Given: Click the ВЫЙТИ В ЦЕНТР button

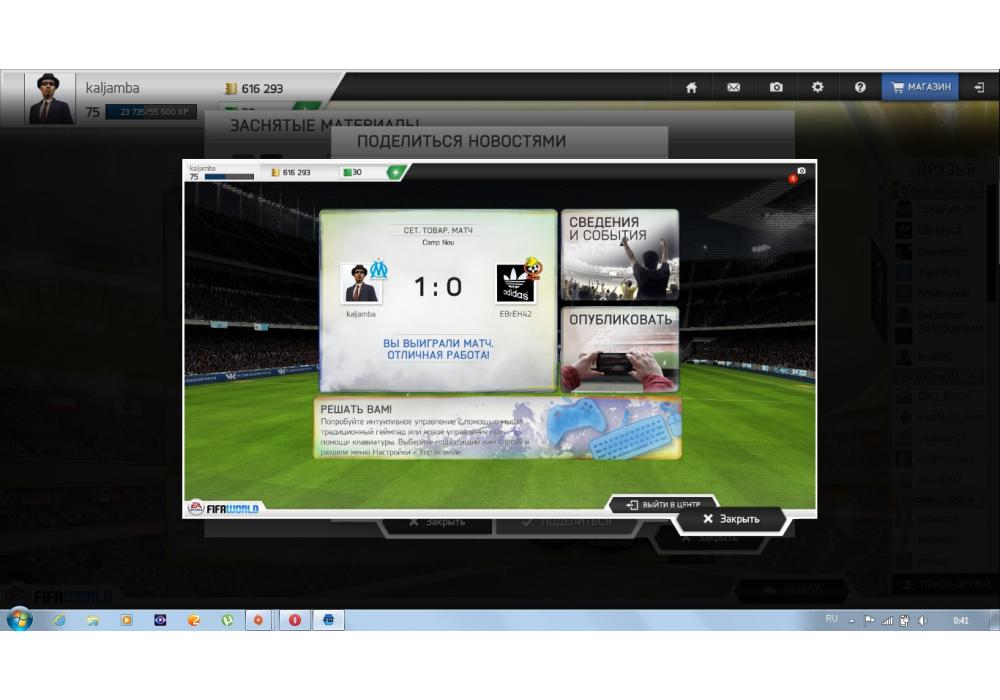Looking at the screenshot, I should tap(663, 504).
